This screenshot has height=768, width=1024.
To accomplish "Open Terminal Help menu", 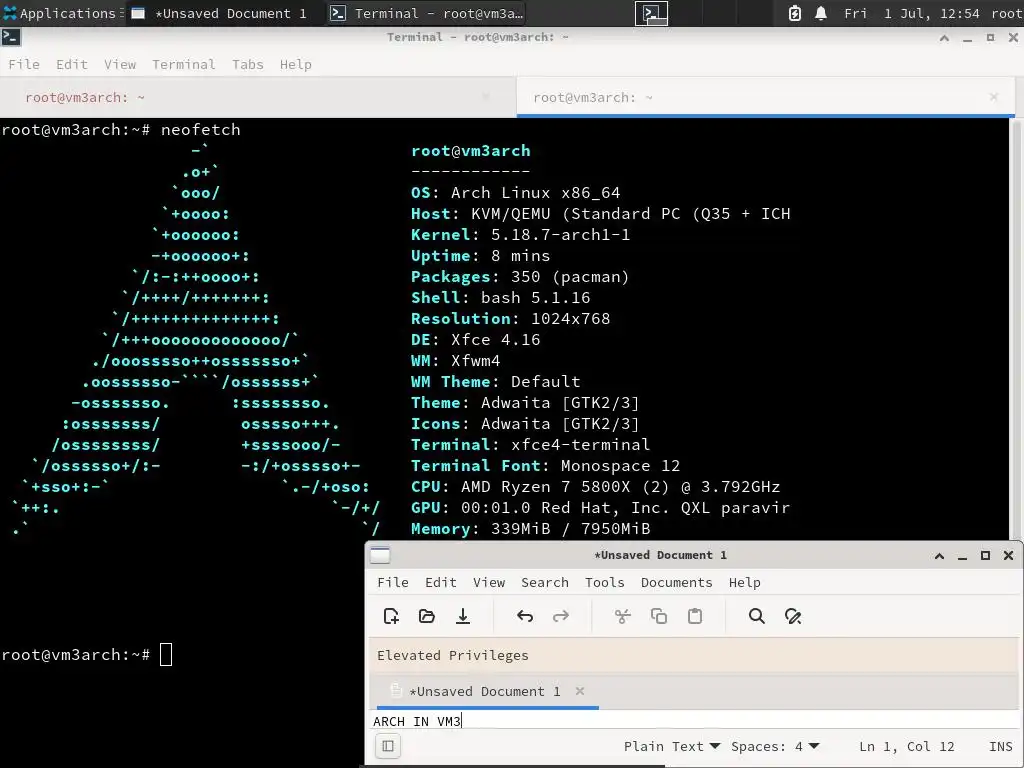I will [x=296, y=64].
